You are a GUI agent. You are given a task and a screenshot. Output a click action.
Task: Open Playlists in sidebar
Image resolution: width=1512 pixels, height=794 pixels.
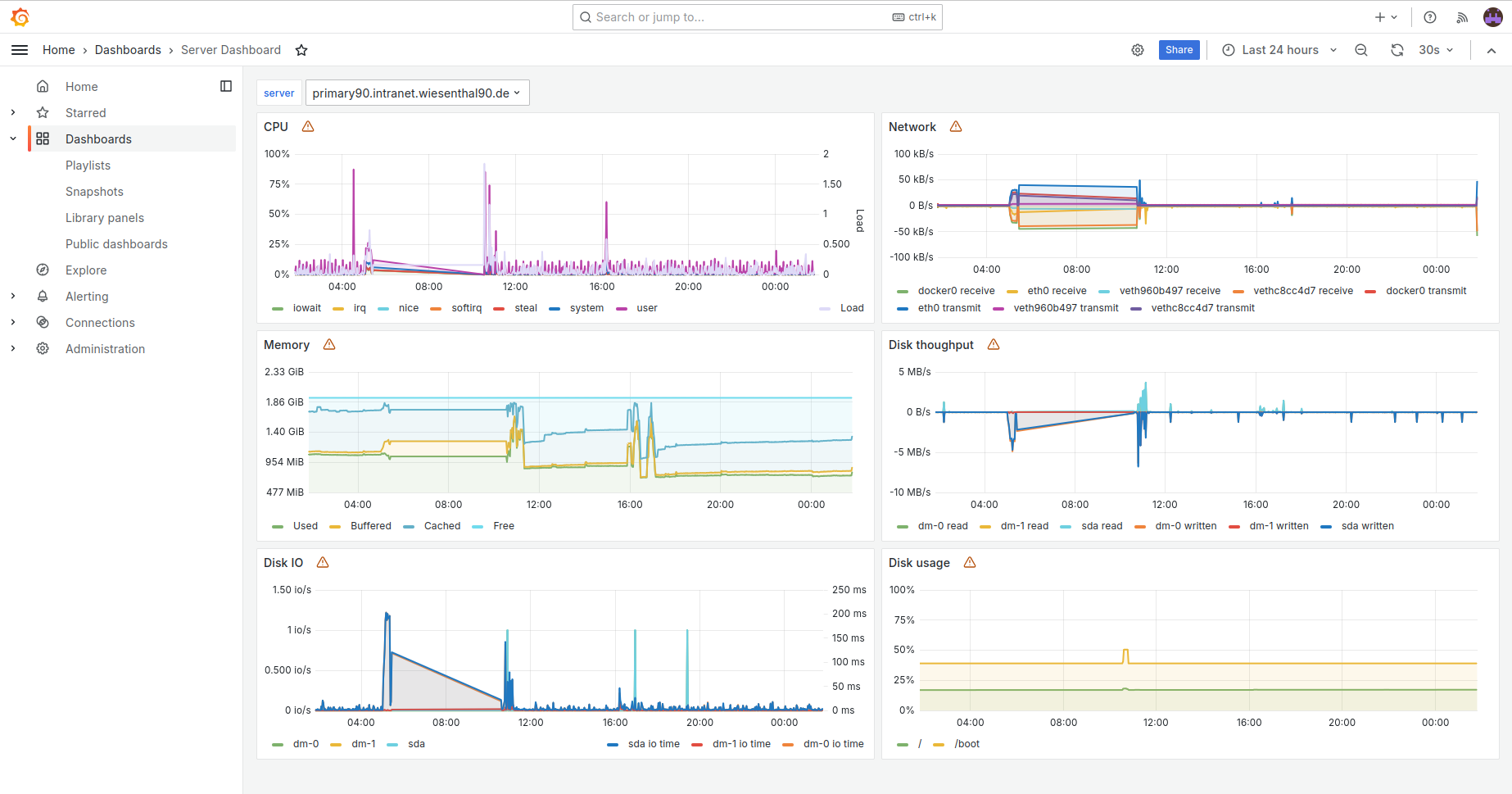[88, 165]
